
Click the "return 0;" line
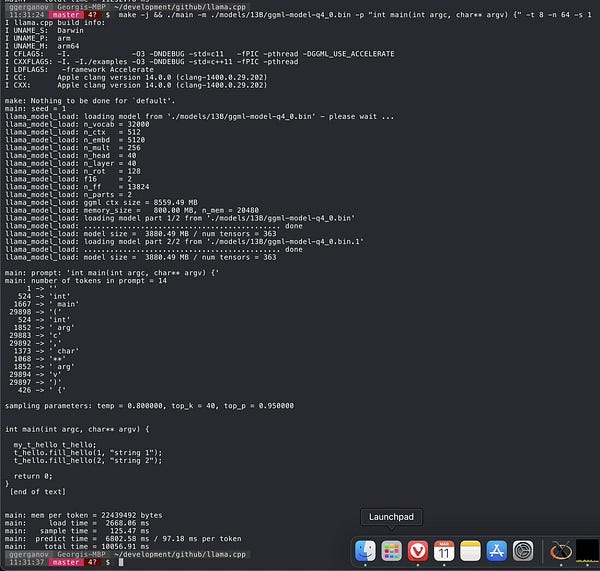point(33,476)
